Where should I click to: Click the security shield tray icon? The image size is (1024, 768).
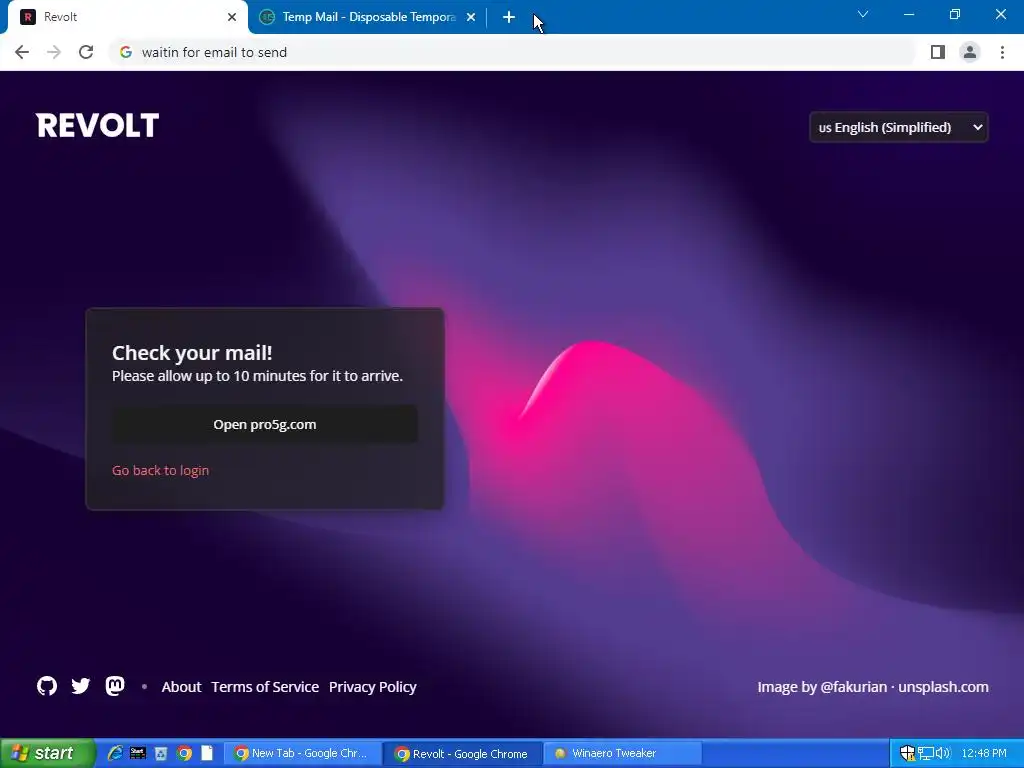click(907, 753)
